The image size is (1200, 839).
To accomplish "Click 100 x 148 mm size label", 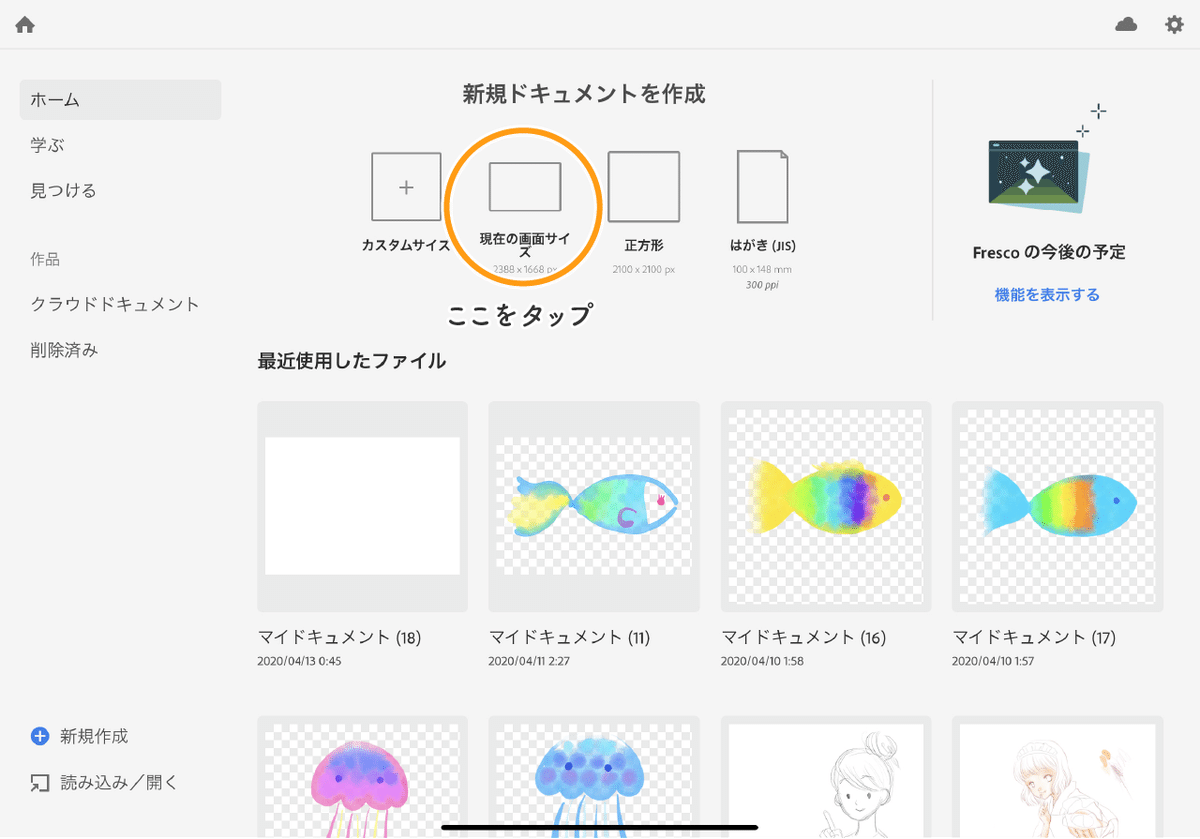I will [762, 270].
